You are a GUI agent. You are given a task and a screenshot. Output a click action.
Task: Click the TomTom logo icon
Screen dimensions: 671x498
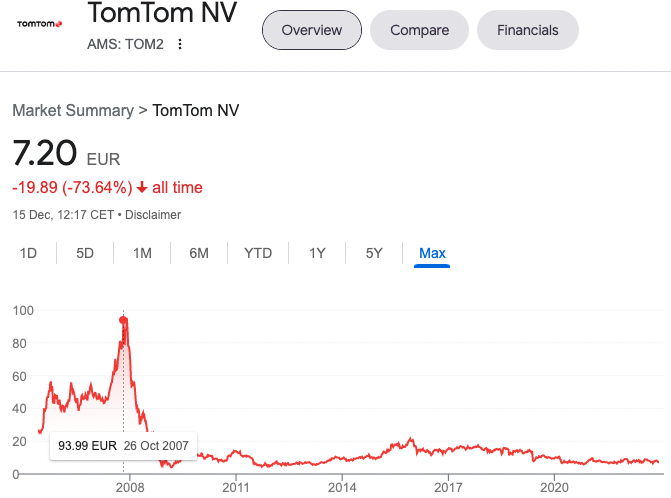pos(40,23)
